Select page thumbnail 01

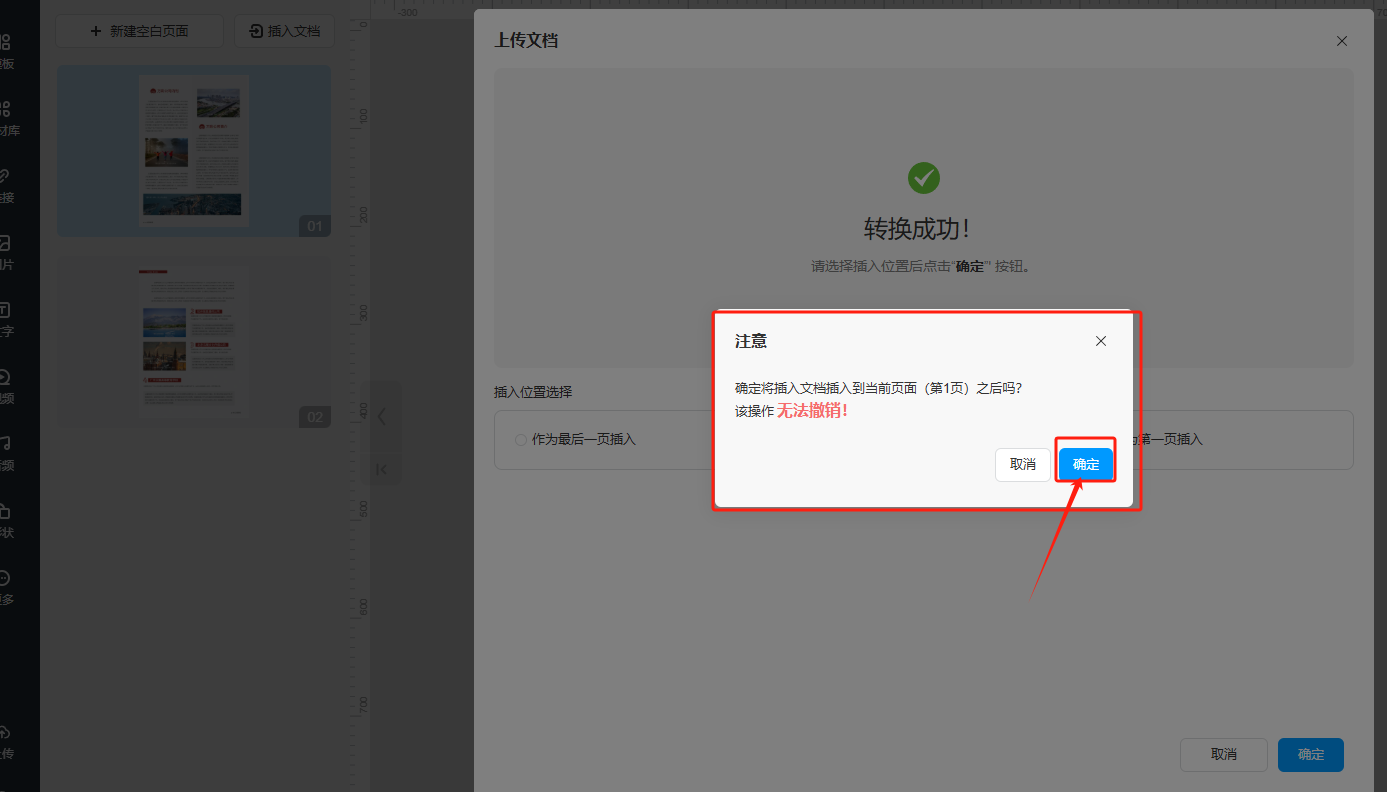(x=194, y=151)
